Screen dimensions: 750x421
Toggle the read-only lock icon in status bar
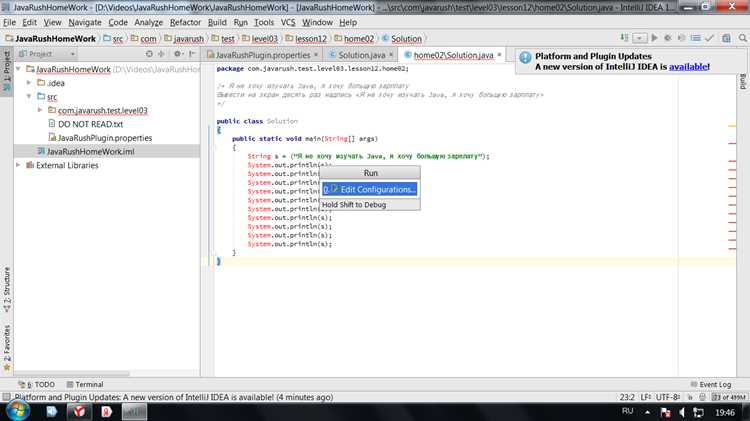(690, 397)
